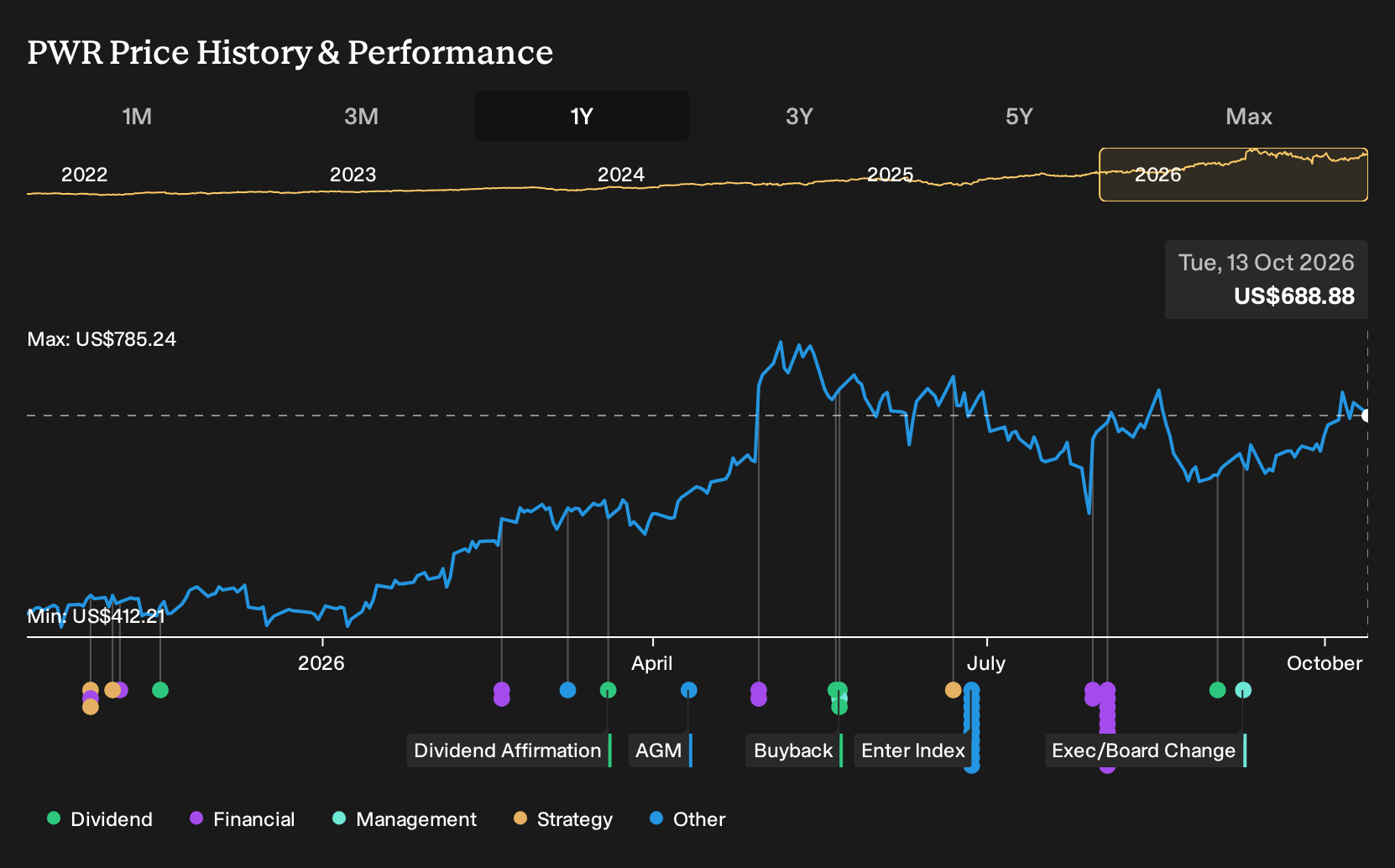Click the white current price point on chart

point(1366,416)
